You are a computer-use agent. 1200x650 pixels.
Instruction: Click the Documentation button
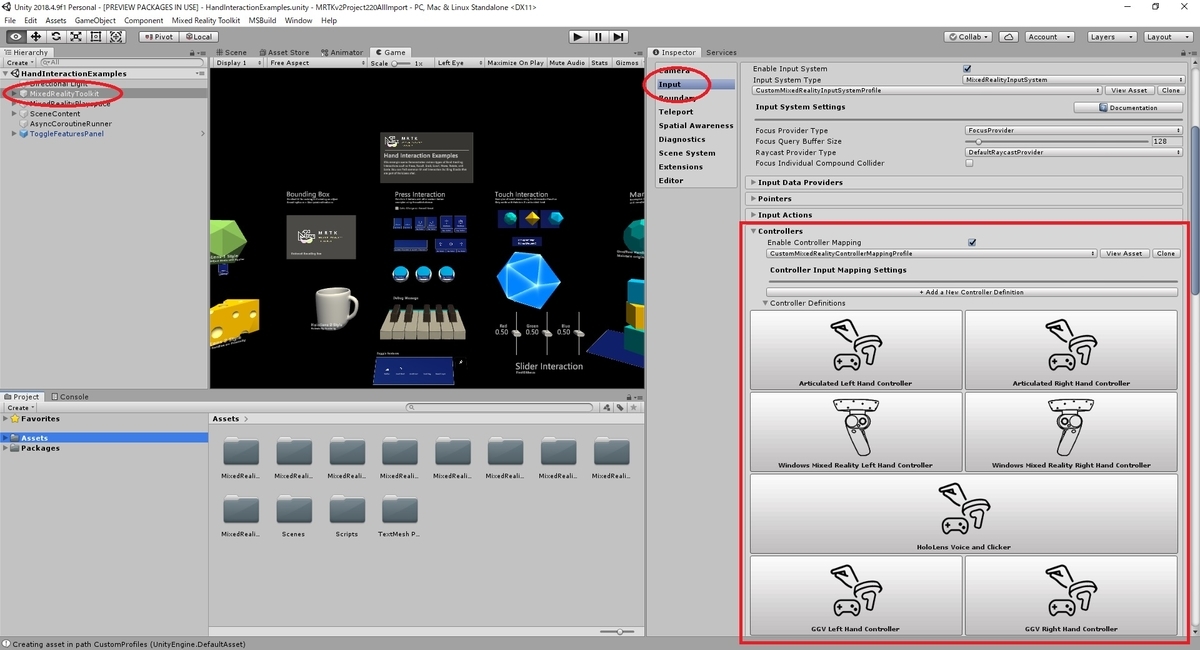coord(1128,107)
